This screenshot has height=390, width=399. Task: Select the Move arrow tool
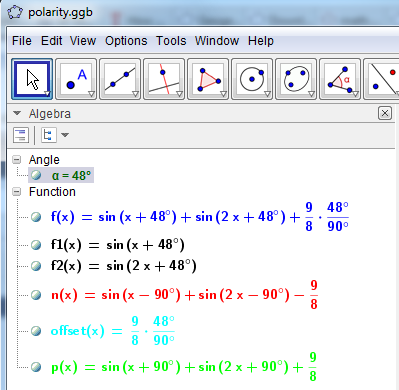tap(32, 79)
